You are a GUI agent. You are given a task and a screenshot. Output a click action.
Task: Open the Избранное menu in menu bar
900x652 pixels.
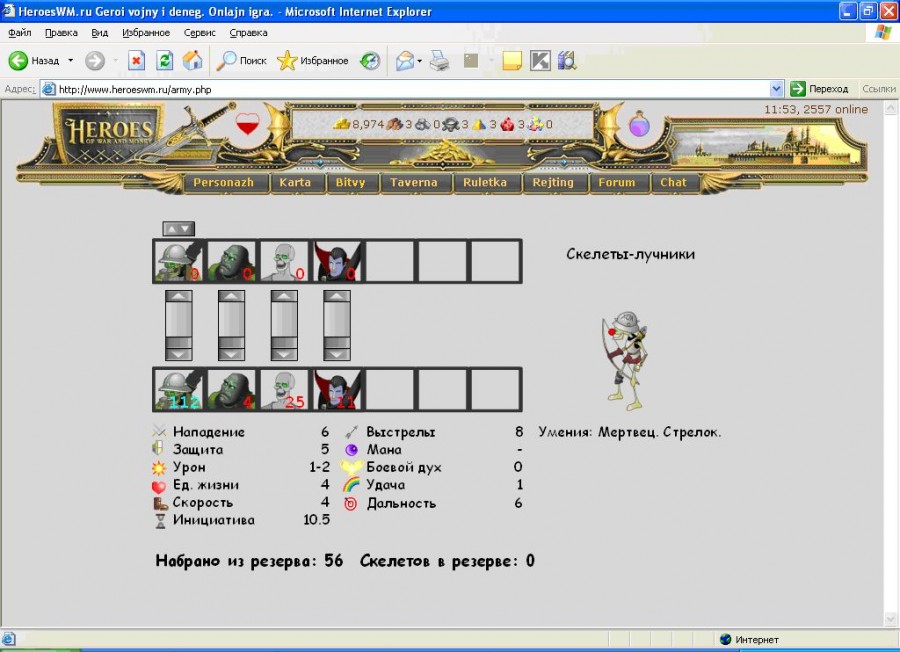146,33
